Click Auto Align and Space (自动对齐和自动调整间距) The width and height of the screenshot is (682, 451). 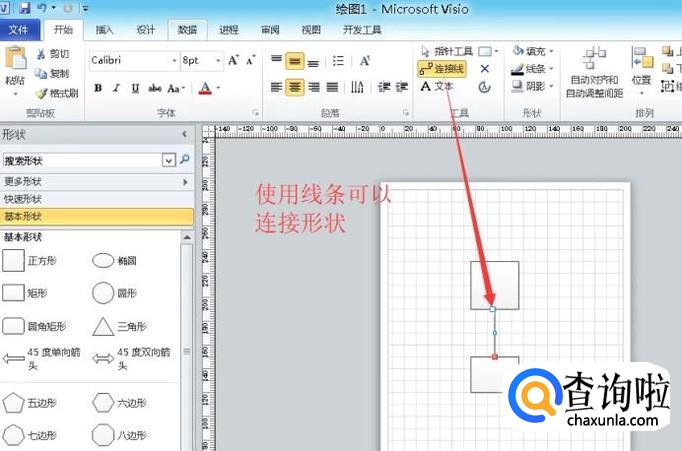click(594, 72)
